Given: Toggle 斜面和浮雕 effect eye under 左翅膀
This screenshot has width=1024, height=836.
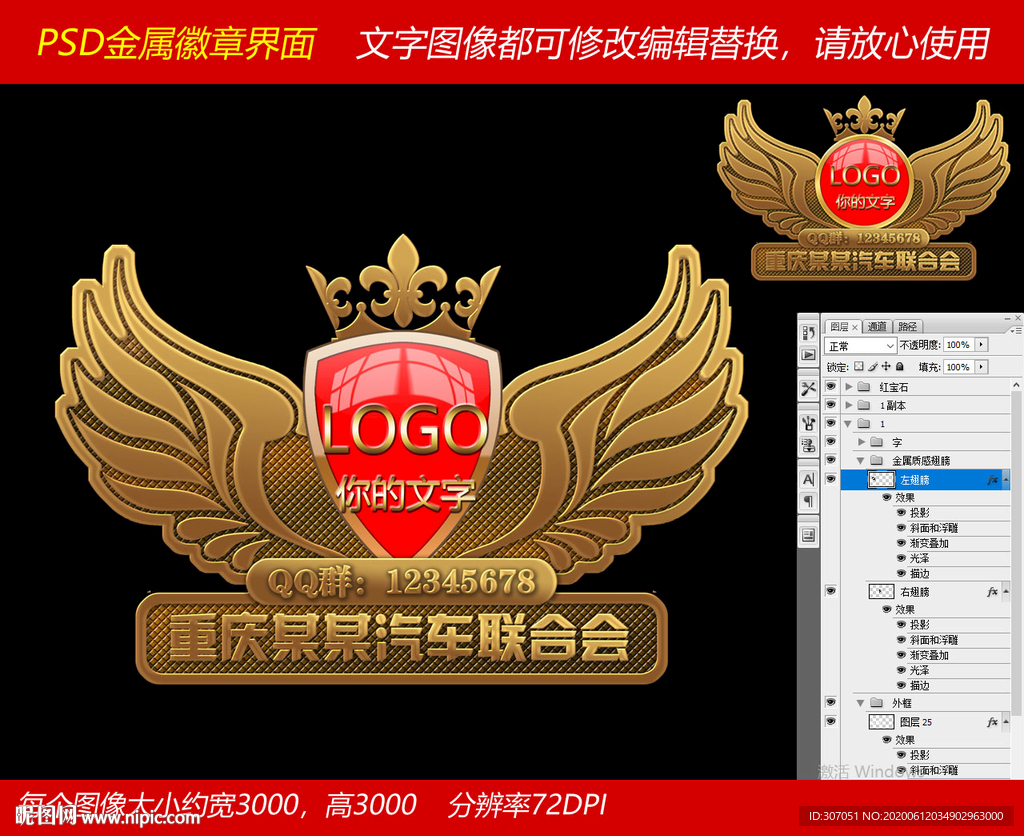Looking at the screenshot, I should (901, 528).
